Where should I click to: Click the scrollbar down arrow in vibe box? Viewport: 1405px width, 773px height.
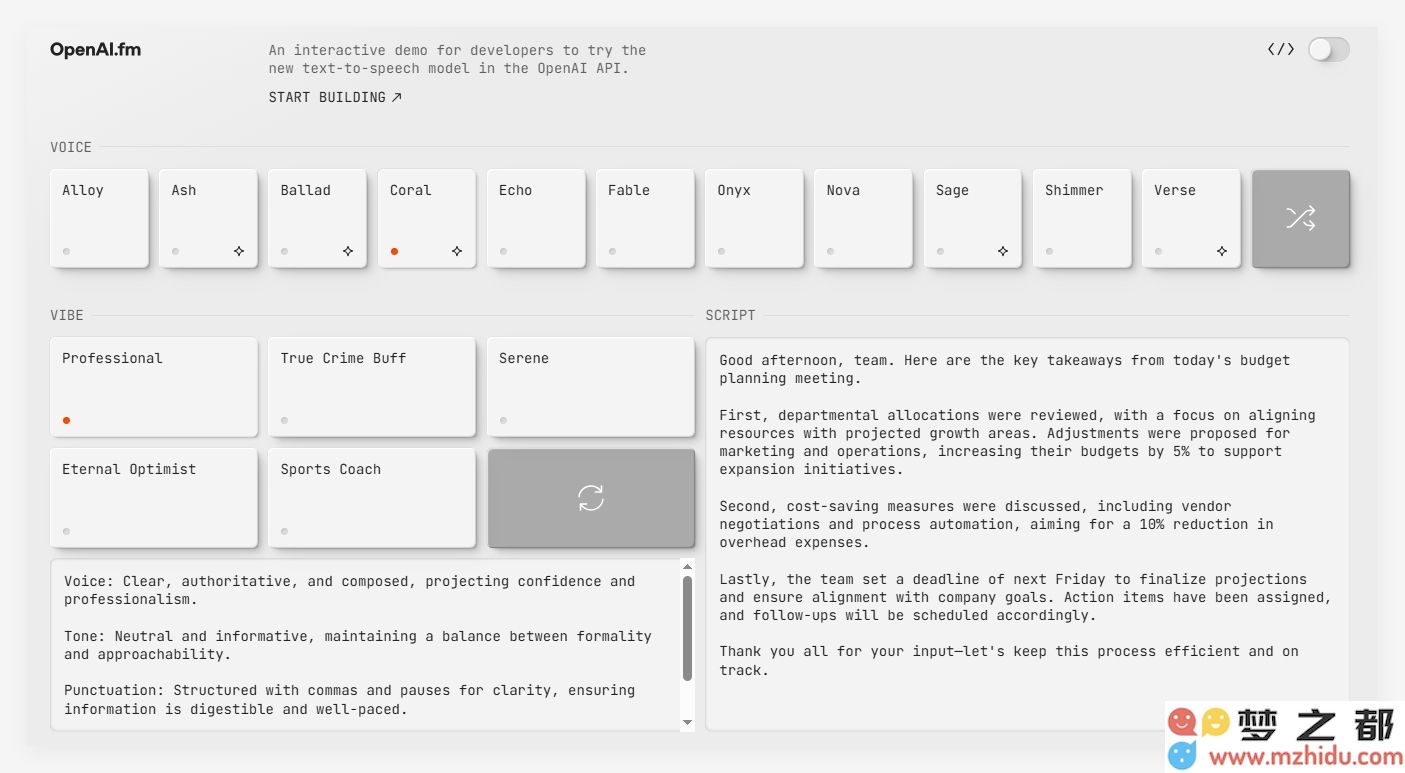click(x=687, y=722)
